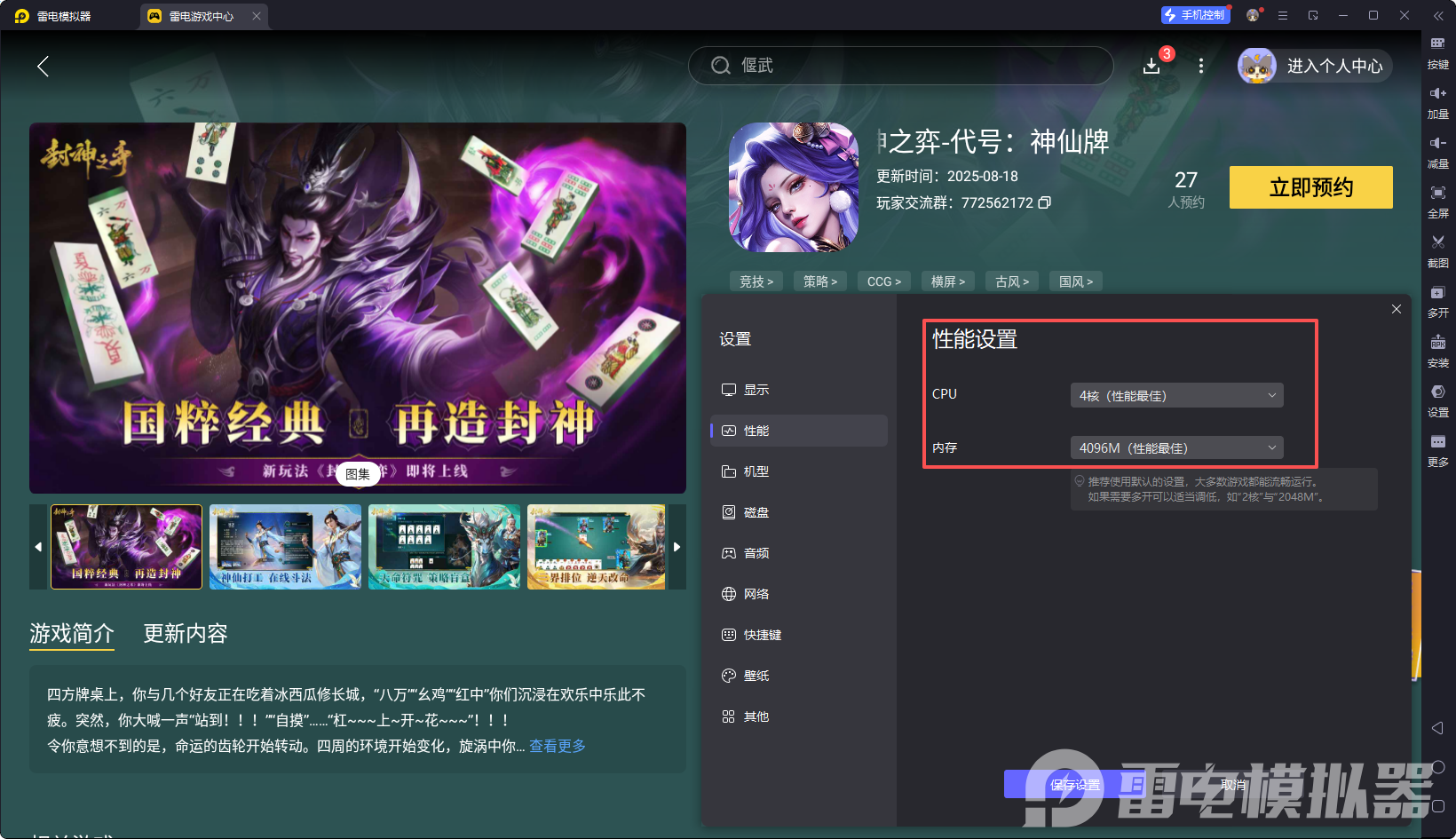Open the 音频 settings section
Image resolution: width=1456 pixels, height=839 pixels.
pyautogui.click(x=756, y=552)
